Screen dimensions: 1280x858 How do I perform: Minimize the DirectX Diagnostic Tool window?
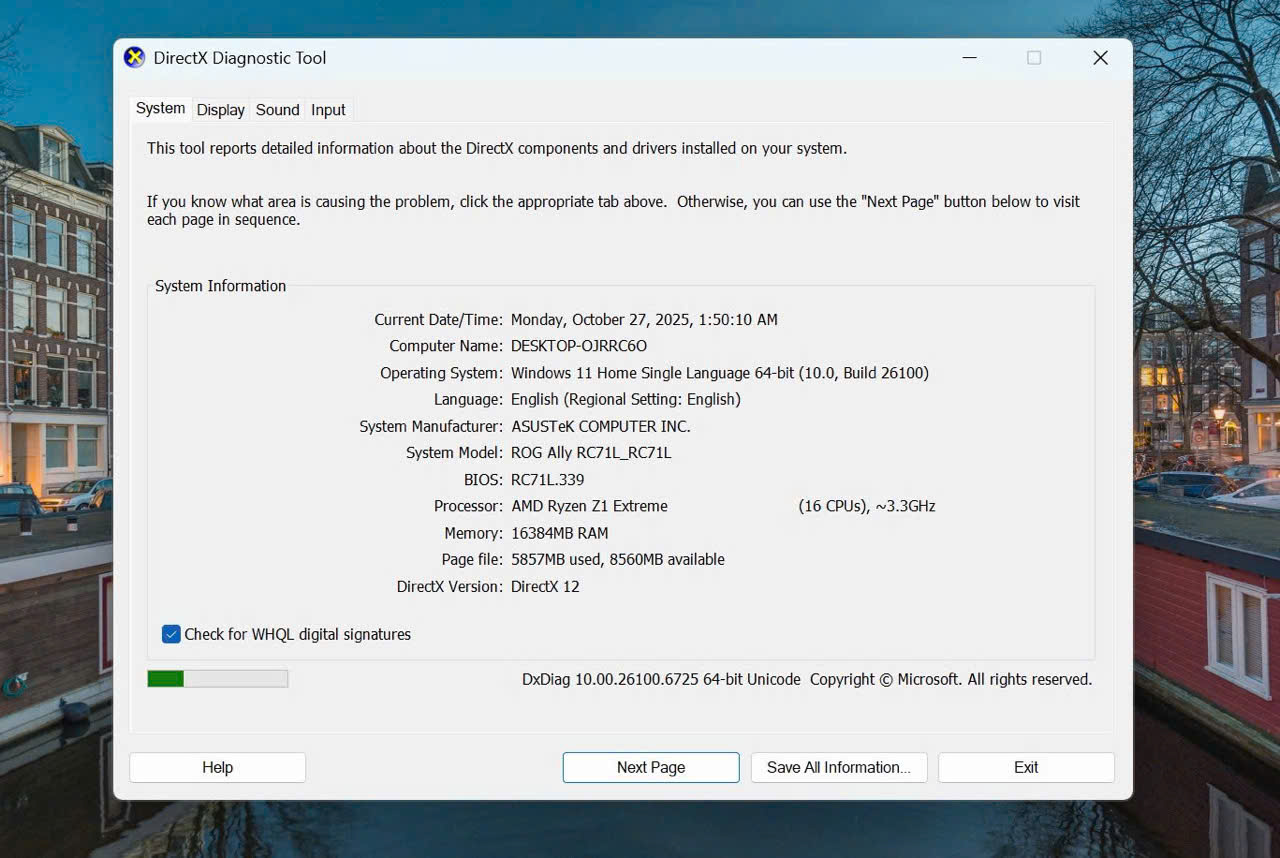[x=968, y=58]
